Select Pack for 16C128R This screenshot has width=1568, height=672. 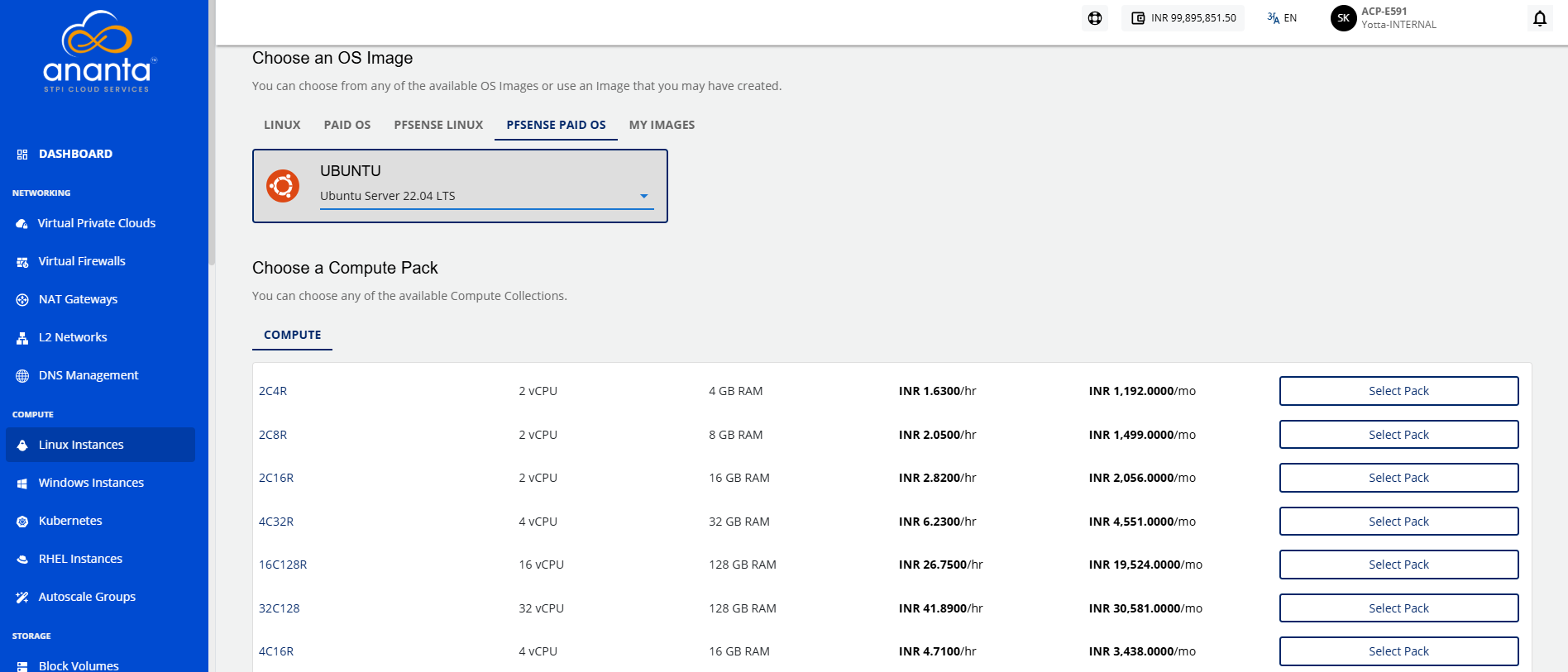click(1398, 565)
